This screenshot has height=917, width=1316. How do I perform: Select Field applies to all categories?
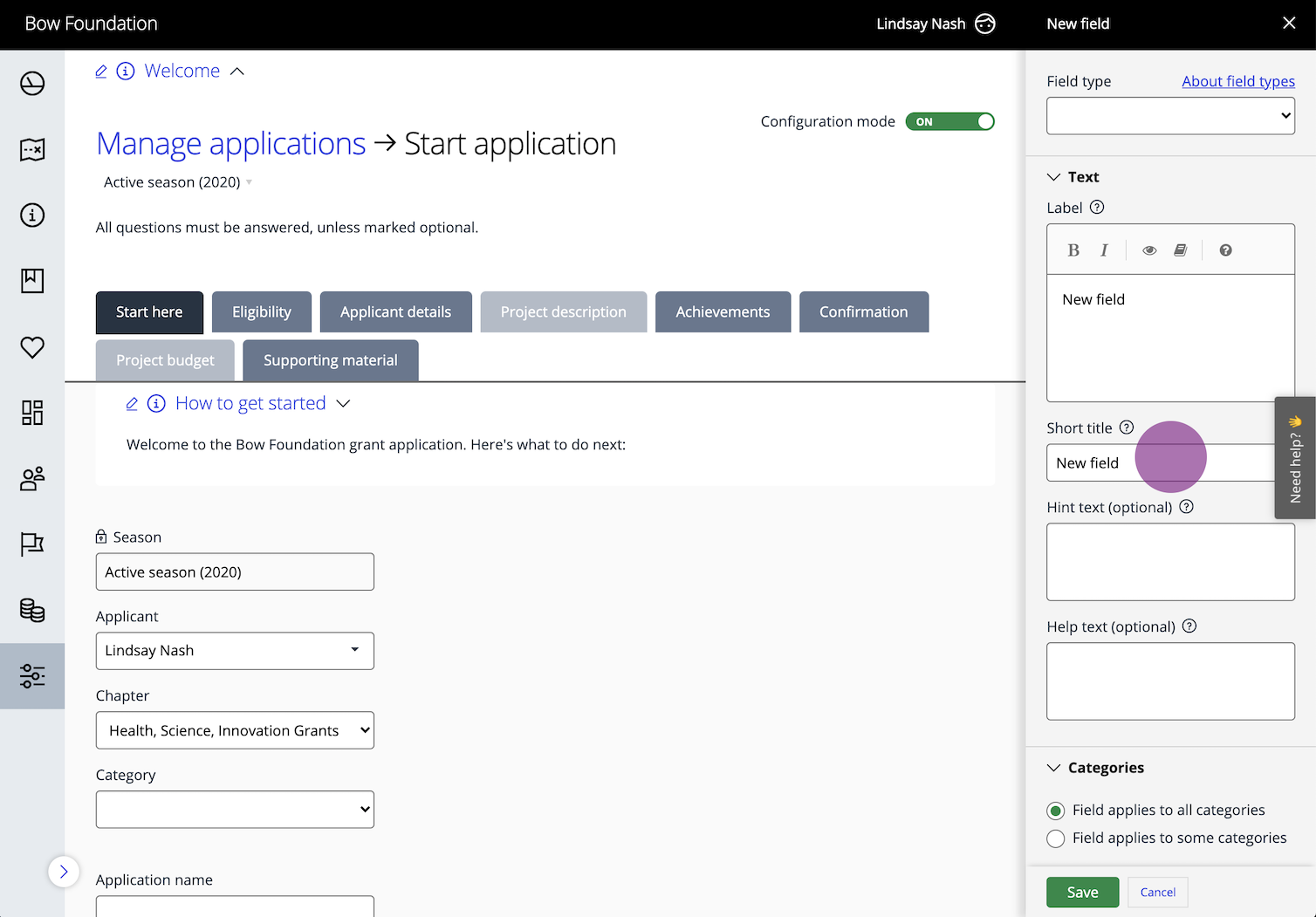[x=1056, y=810]
